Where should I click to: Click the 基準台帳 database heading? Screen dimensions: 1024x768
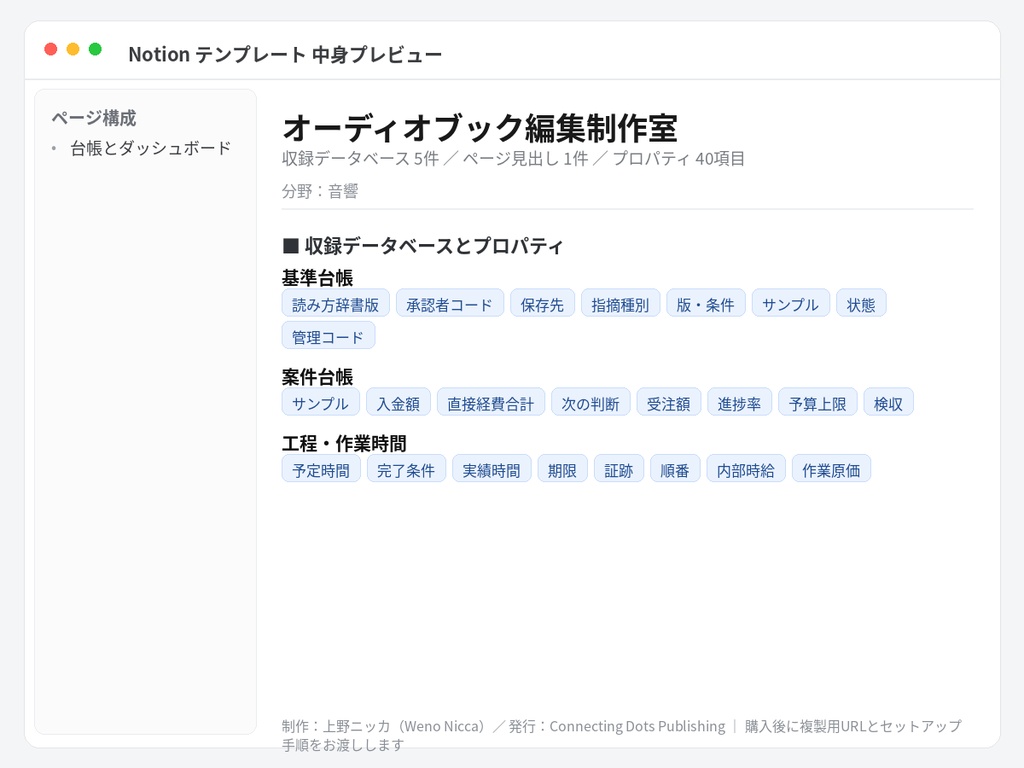[x=317, y=278]
